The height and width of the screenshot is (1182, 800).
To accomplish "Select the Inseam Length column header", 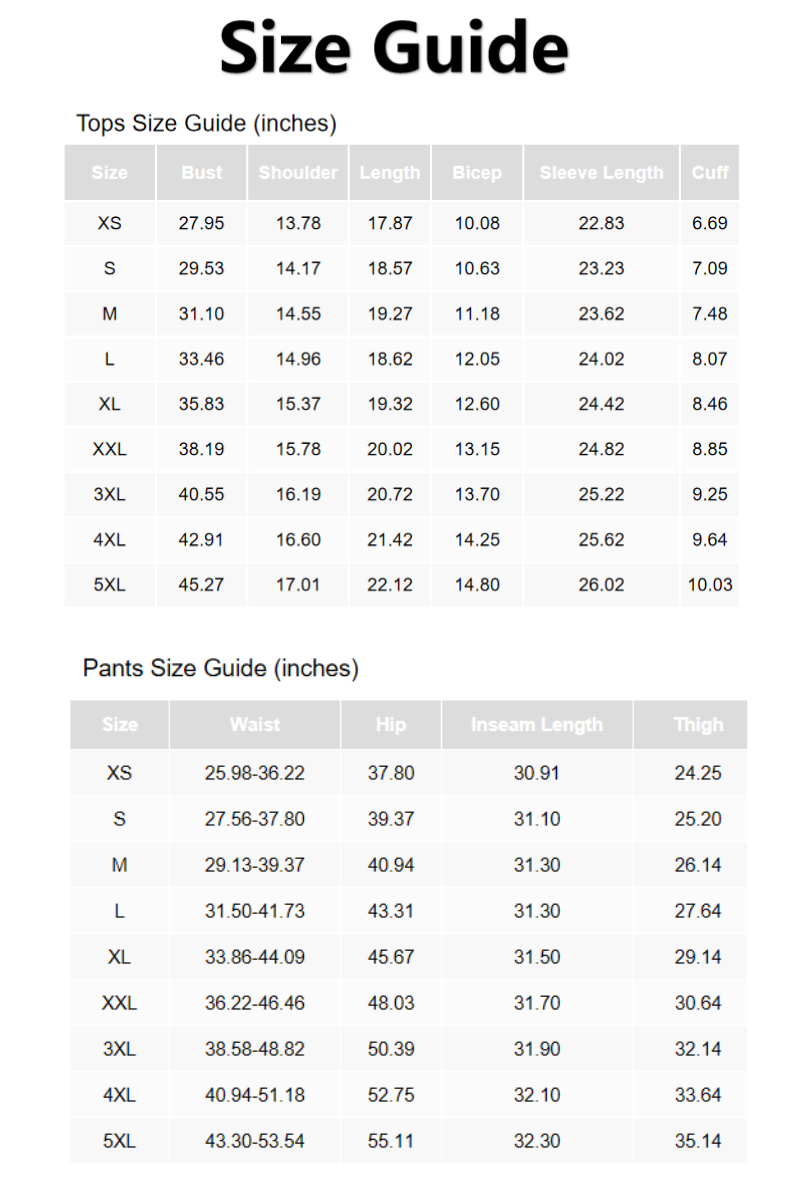I will point(537,725).
